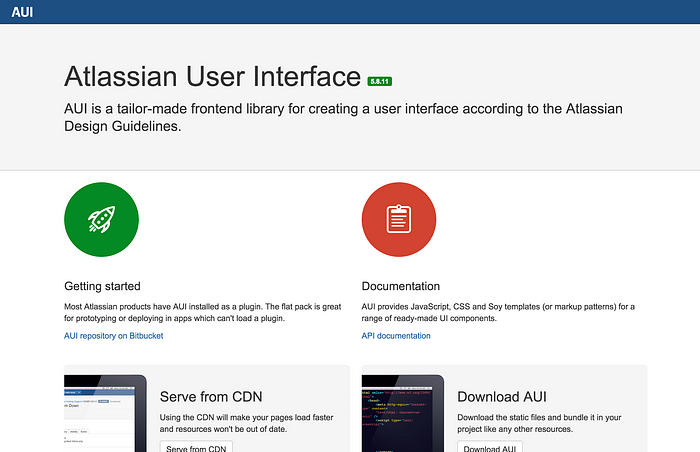Select the Documentation heading
The width and height of the screenshot is (700, 452).
pyautogui.click(x=401, y=286)
